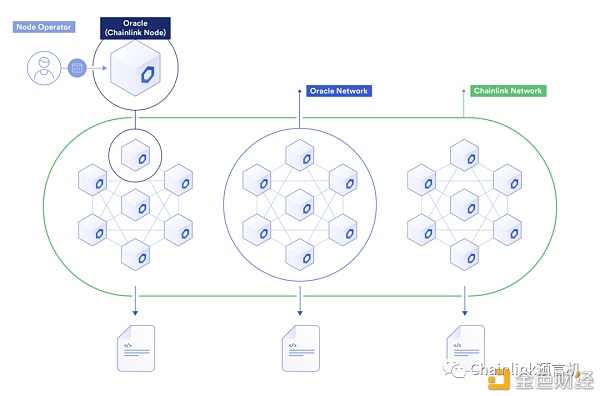Viewport: 600px width, 396px height.
Task: Click the small circled node cube
Action: pos(135,155)
